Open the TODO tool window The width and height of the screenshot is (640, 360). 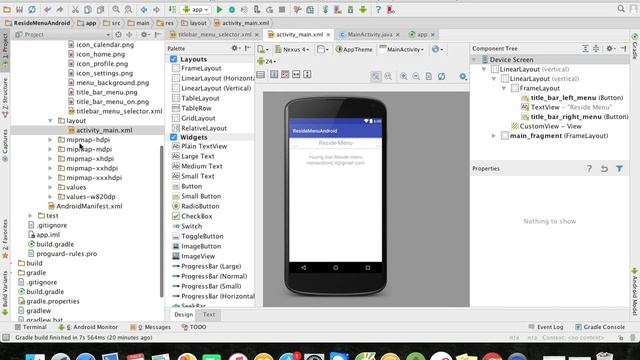(194, 327)
